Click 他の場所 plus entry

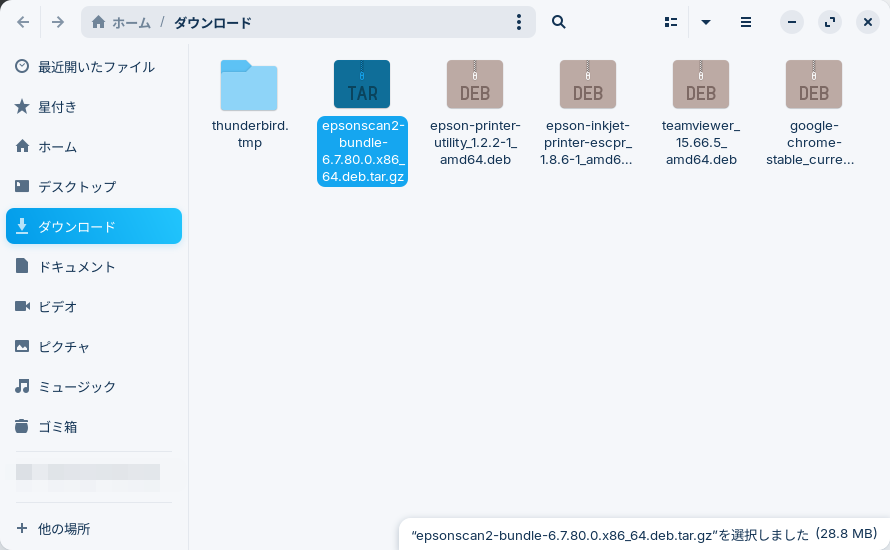click(x=63, y=528)
